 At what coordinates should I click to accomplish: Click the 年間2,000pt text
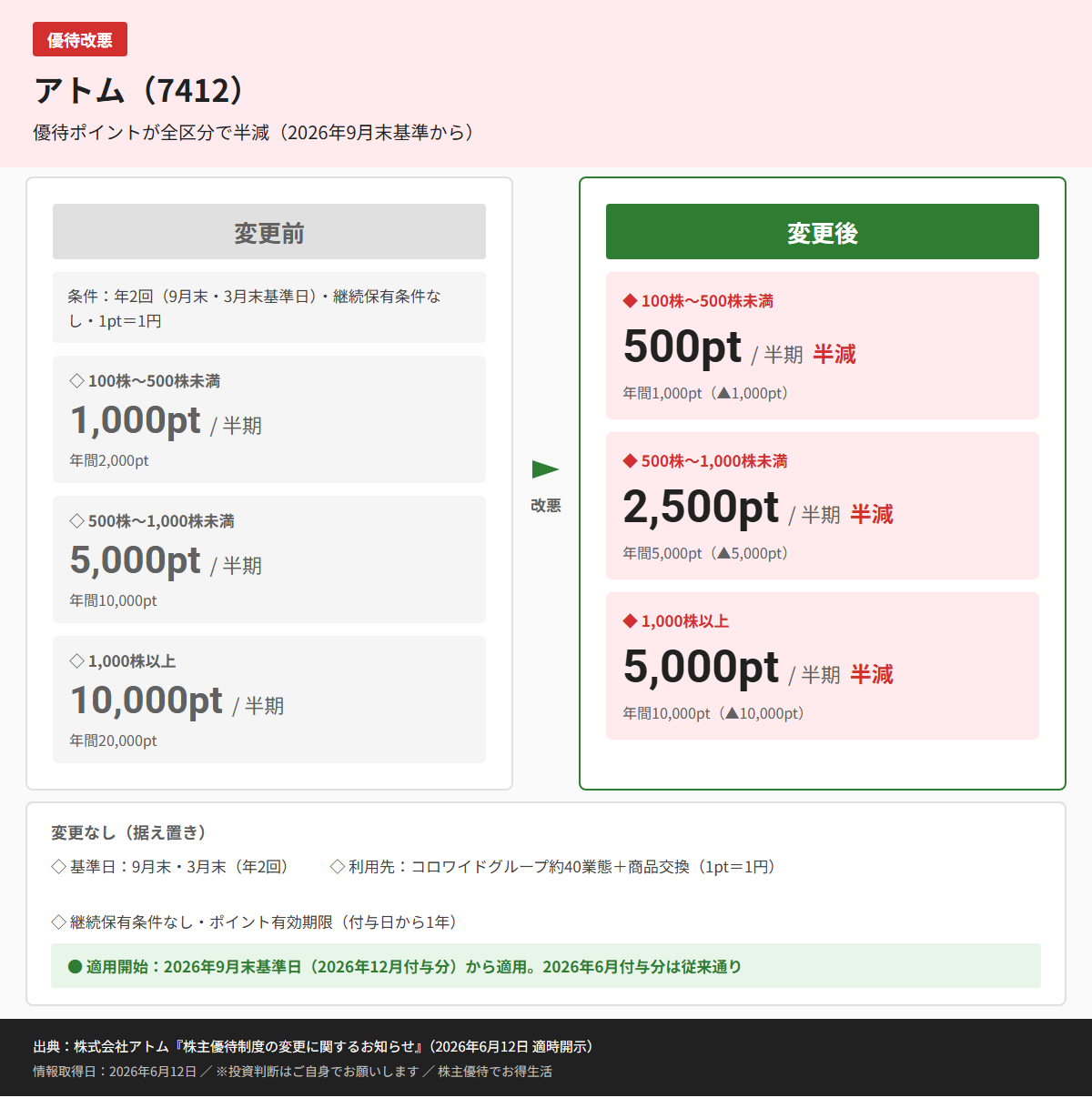pyautogui.click(x=109, y=461)
